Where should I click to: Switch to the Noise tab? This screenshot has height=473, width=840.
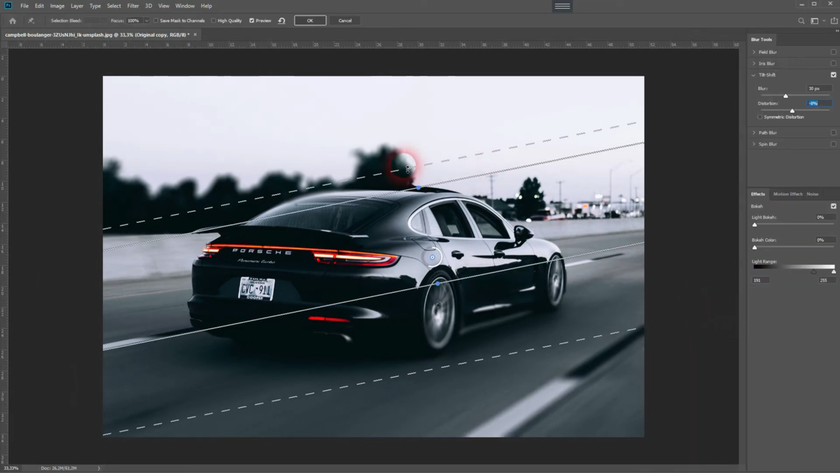(813, 194)
